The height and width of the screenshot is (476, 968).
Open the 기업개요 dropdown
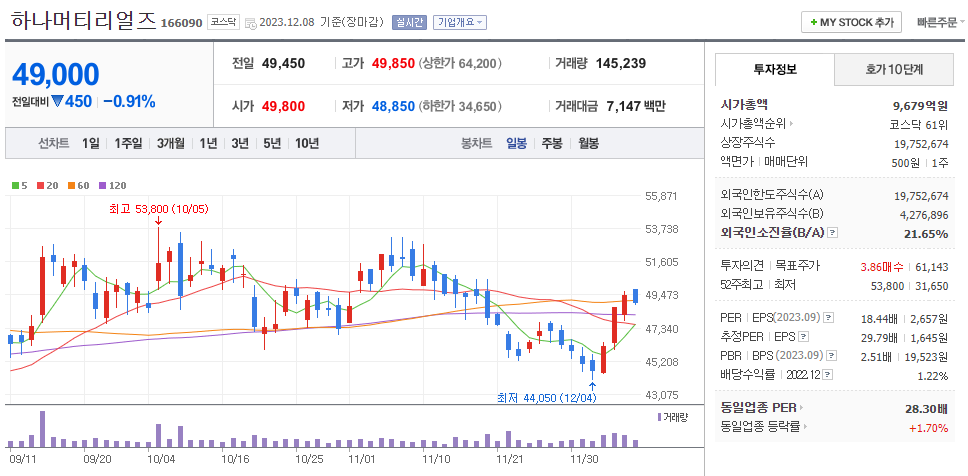460,22
